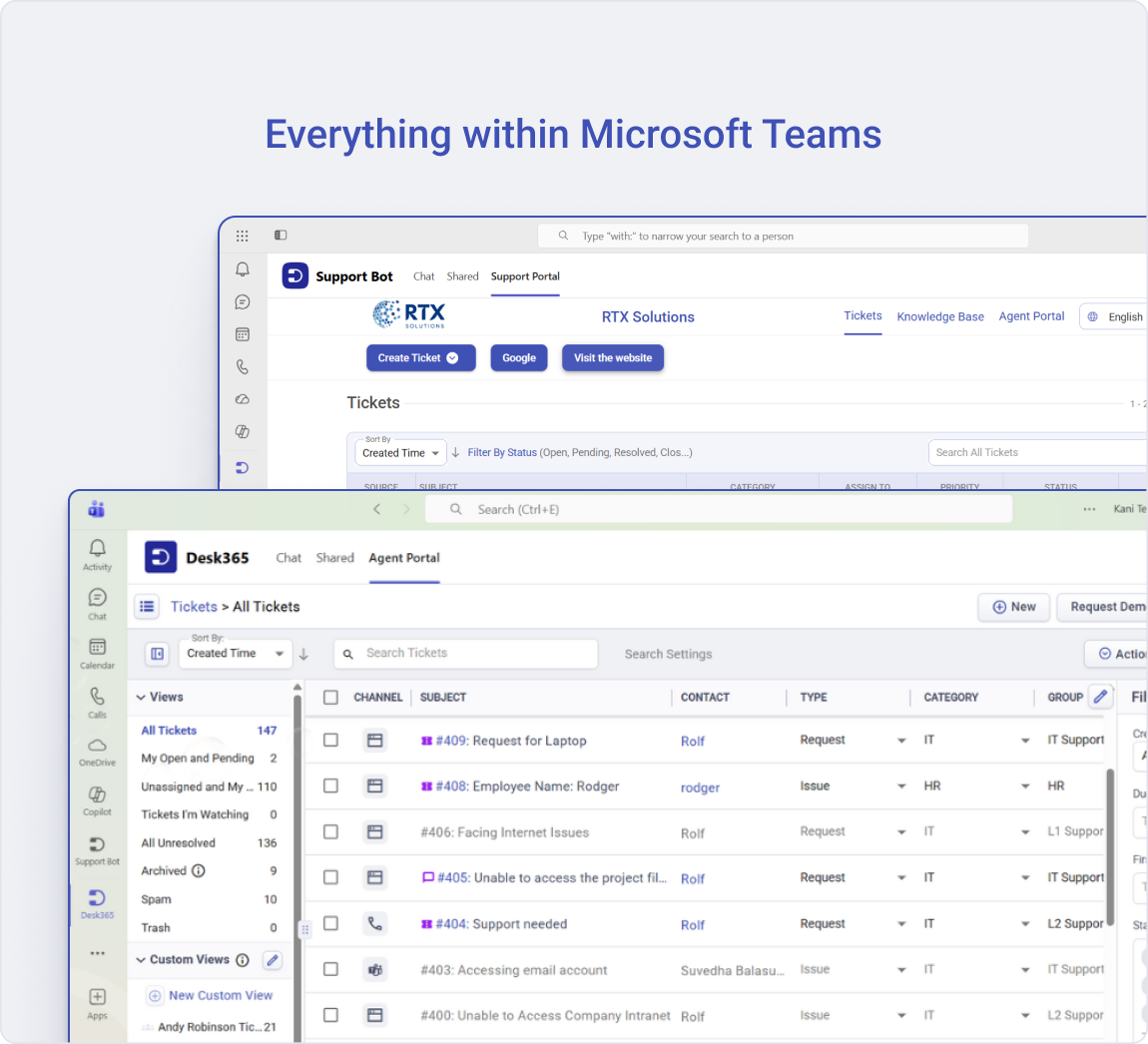The width and height of the screenshot is (1148, 1044).
Task: Tick the checkbox for ticket #405
Action: (x=331, y=877)
